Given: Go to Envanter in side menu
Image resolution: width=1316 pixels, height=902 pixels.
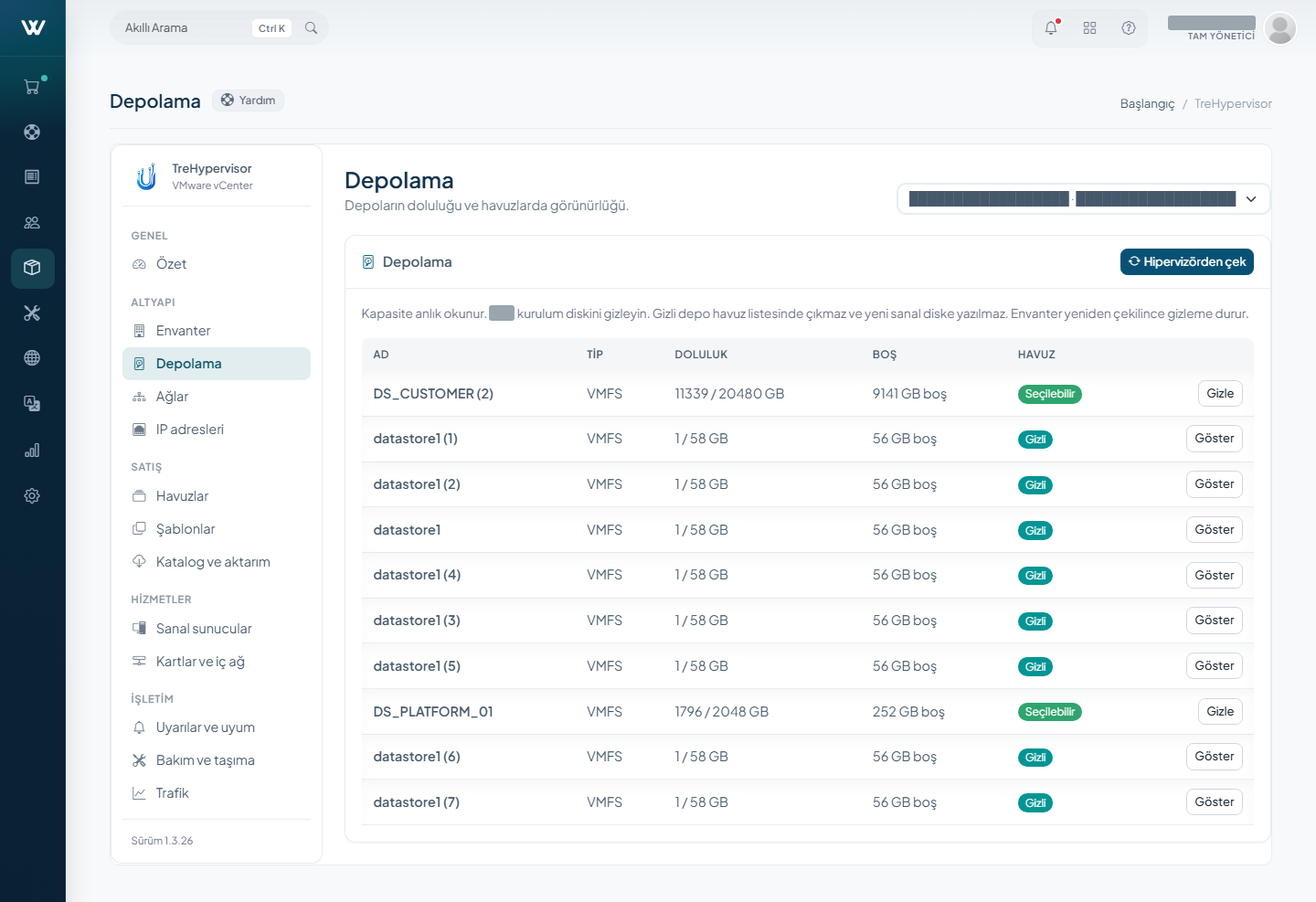Looking at the screenshot, I should tap(217, 331).
